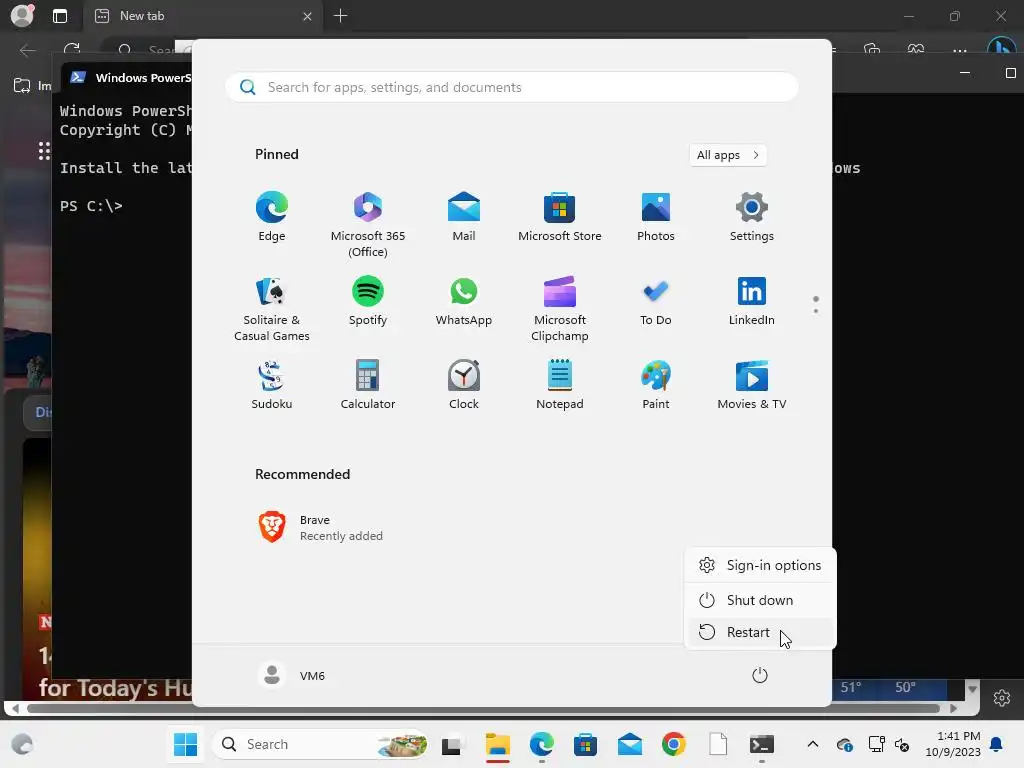1024x768 pixels.
Task: Open the Mail pinned app
Action: pyautogui.click(x=464, y=217)
